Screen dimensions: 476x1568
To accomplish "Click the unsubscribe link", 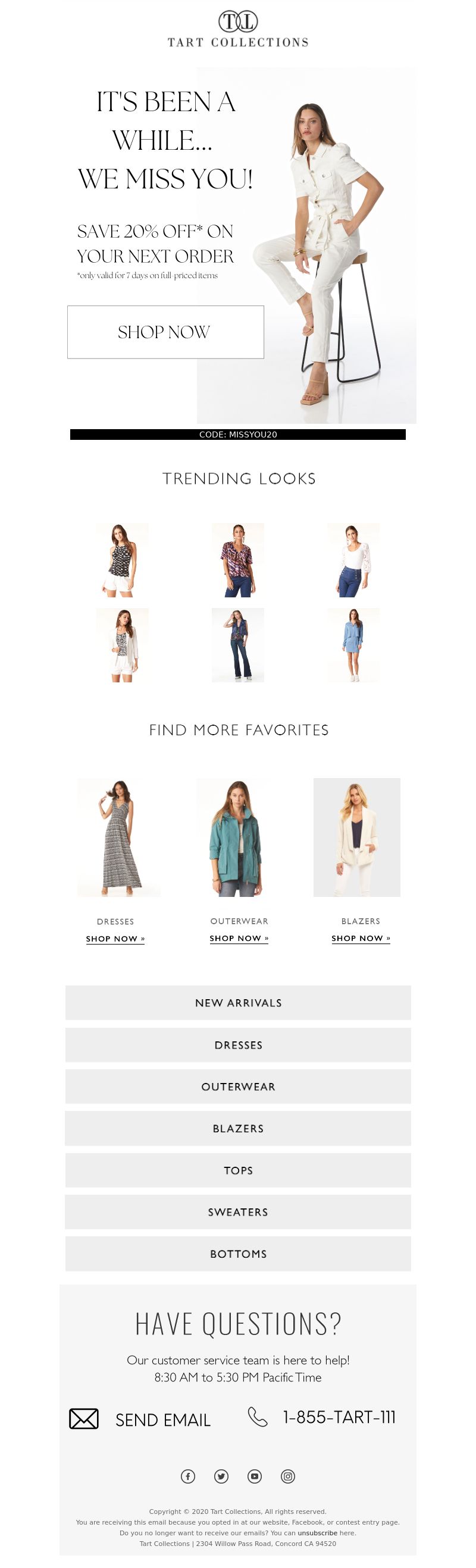I will pos(317,1533).
